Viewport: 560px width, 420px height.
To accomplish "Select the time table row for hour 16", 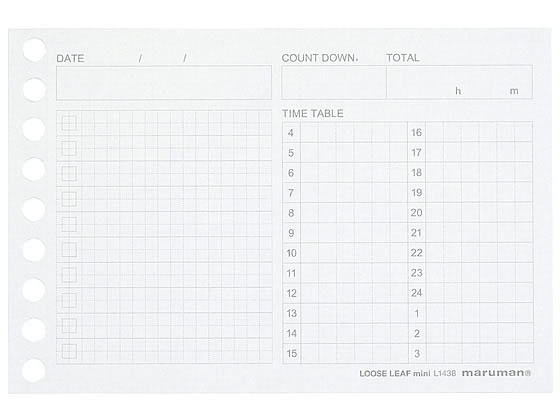I will pos(471,132).
